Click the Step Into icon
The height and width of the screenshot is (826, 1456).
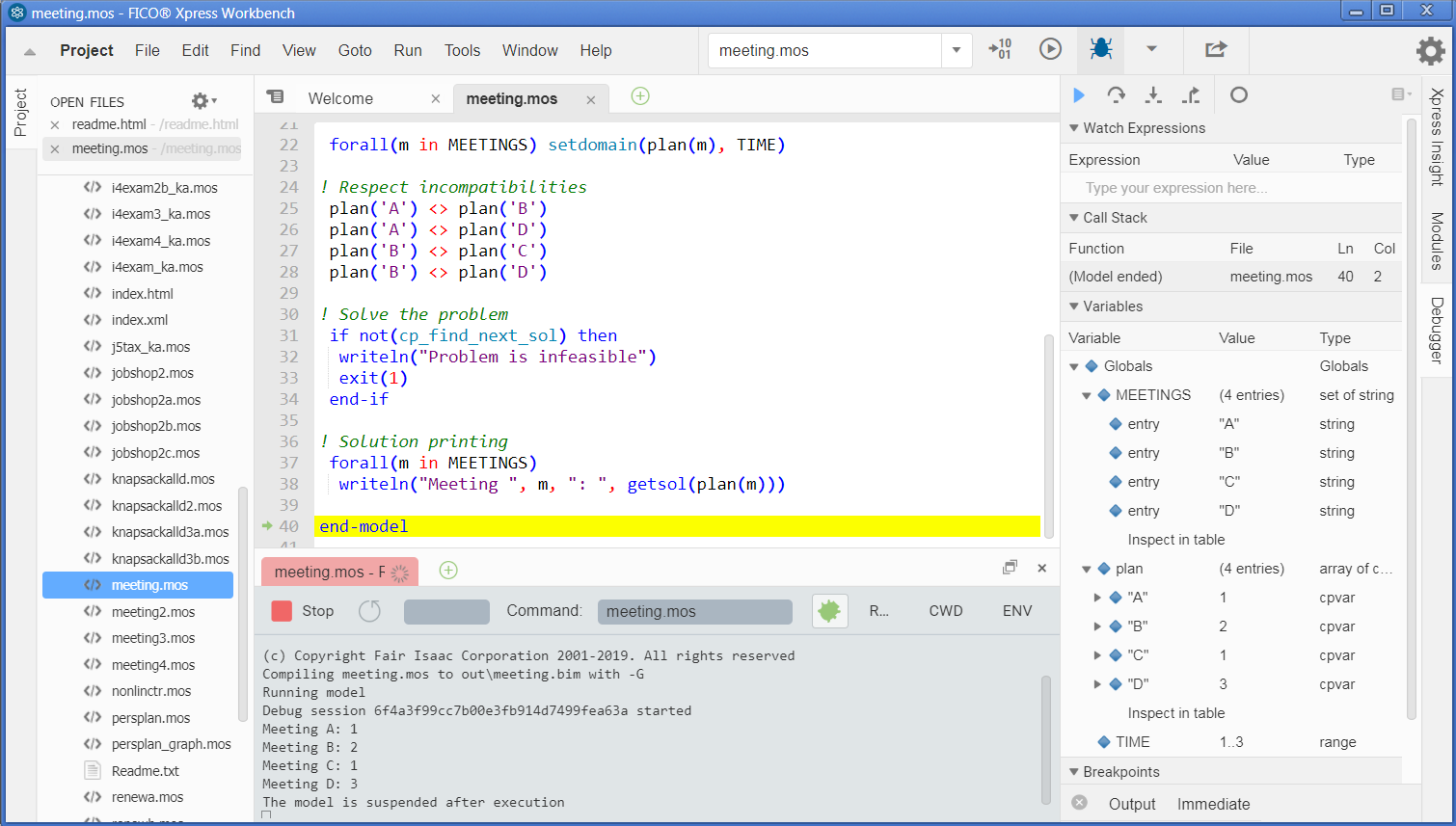point(1153,95)
